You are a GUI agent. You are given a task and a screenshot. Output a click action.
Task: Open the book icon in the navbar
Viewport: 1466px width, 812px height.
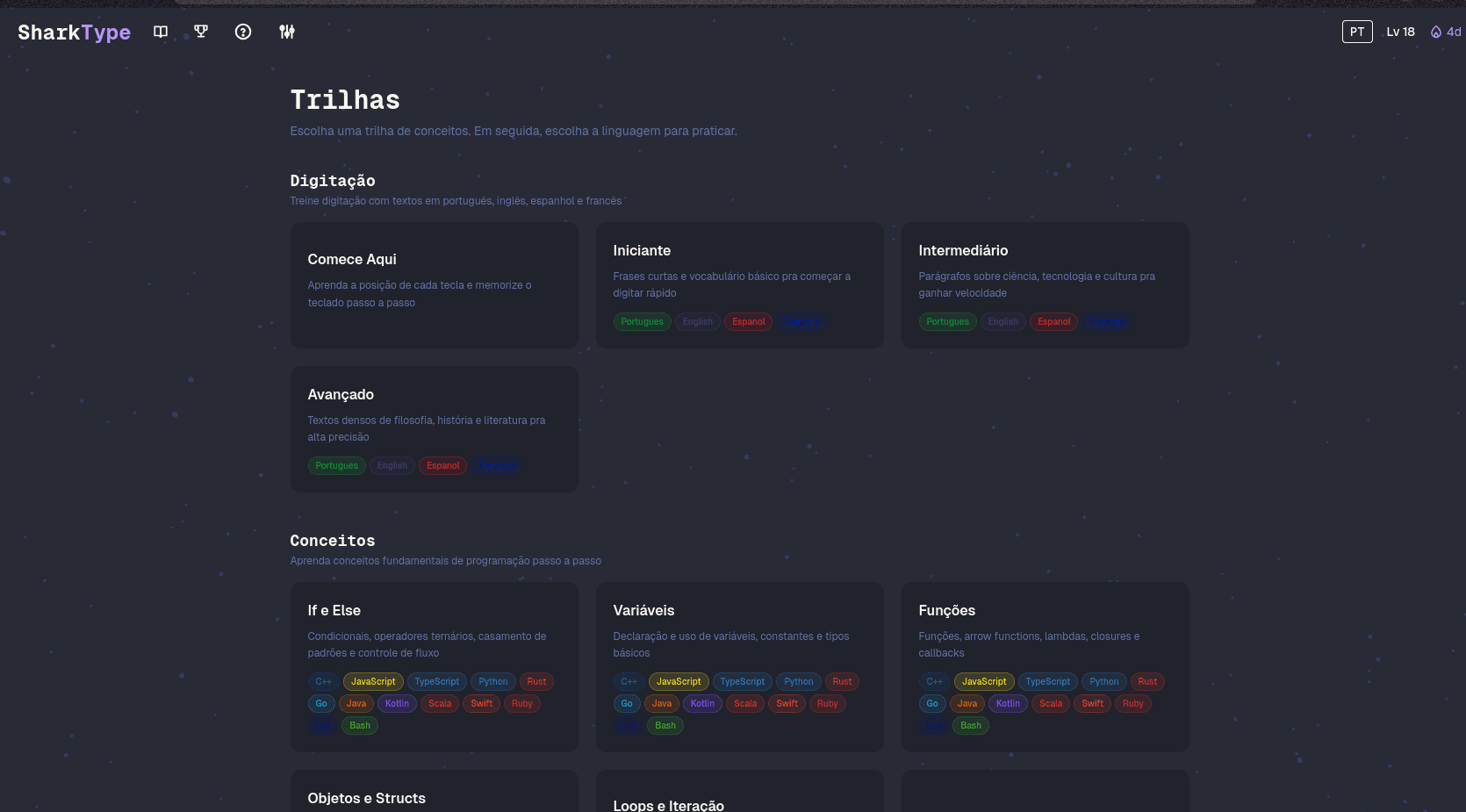click(161, 32)
